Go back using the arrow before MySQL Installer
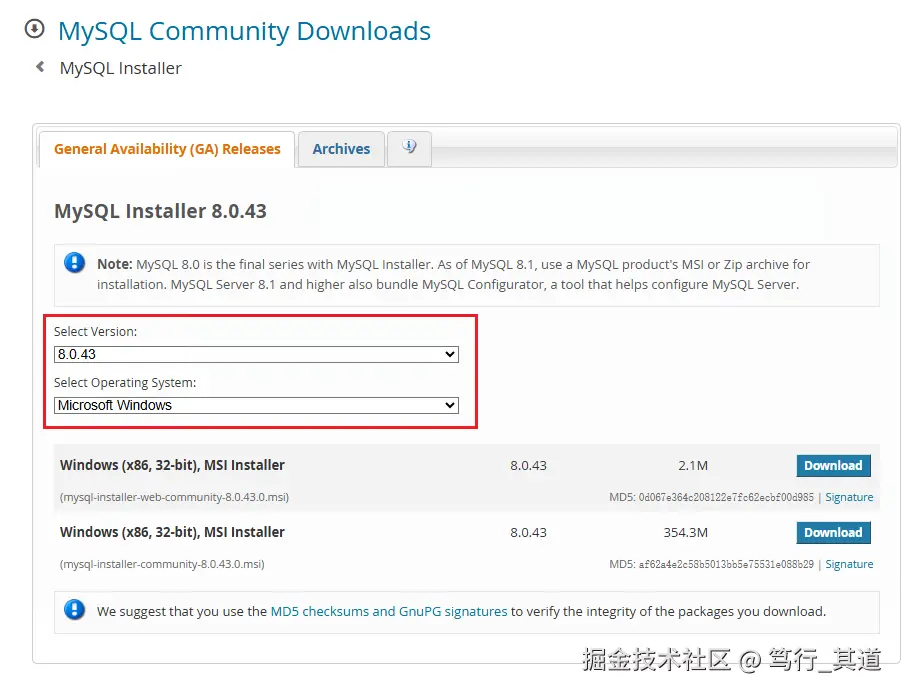Screen dimensions: 902x694 point(40,67)
